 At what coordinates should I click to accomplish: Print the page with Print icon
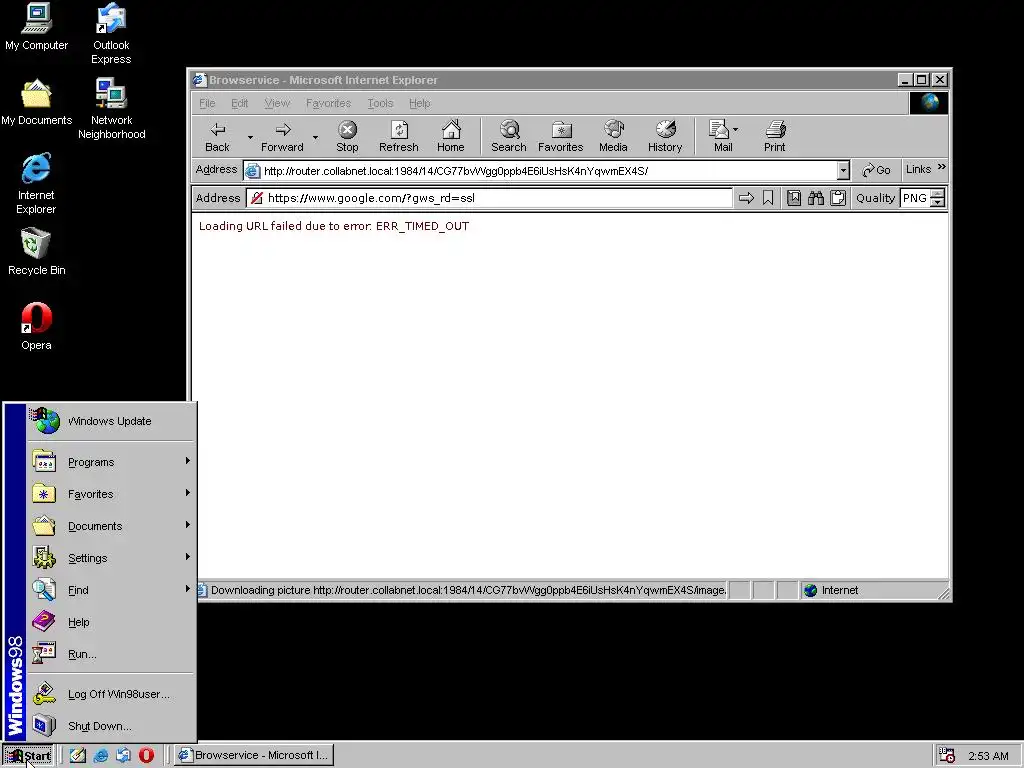(x=775, y=136)
